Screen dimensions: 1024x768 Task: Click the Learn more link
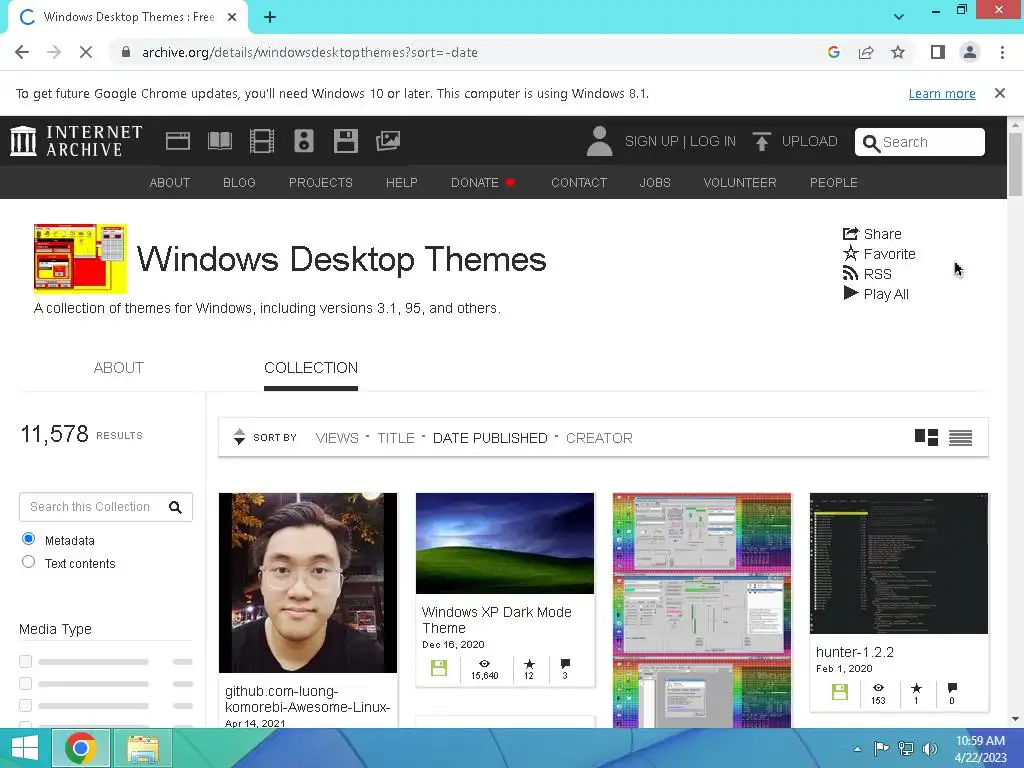click(942, 93)
